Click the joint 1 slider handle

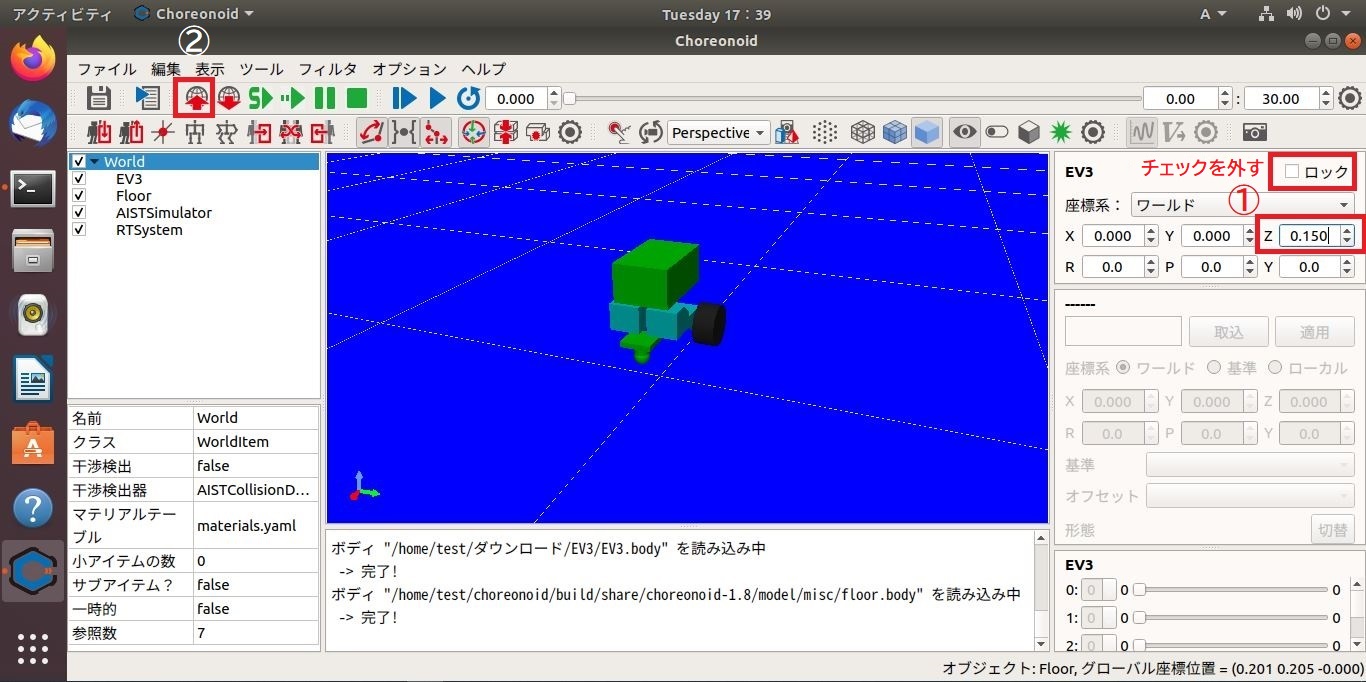point(1139,618)
